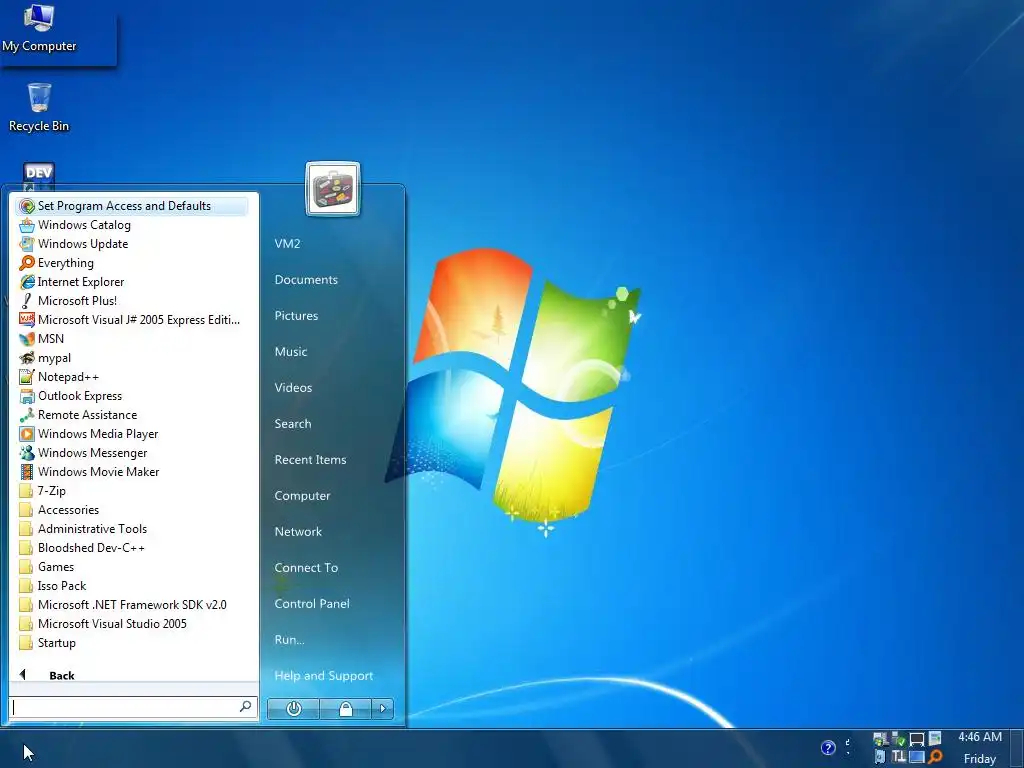Viewport: 1024px width, 768px height.
Task: Expand shutdown options arrow
Action: pos(383,709)
